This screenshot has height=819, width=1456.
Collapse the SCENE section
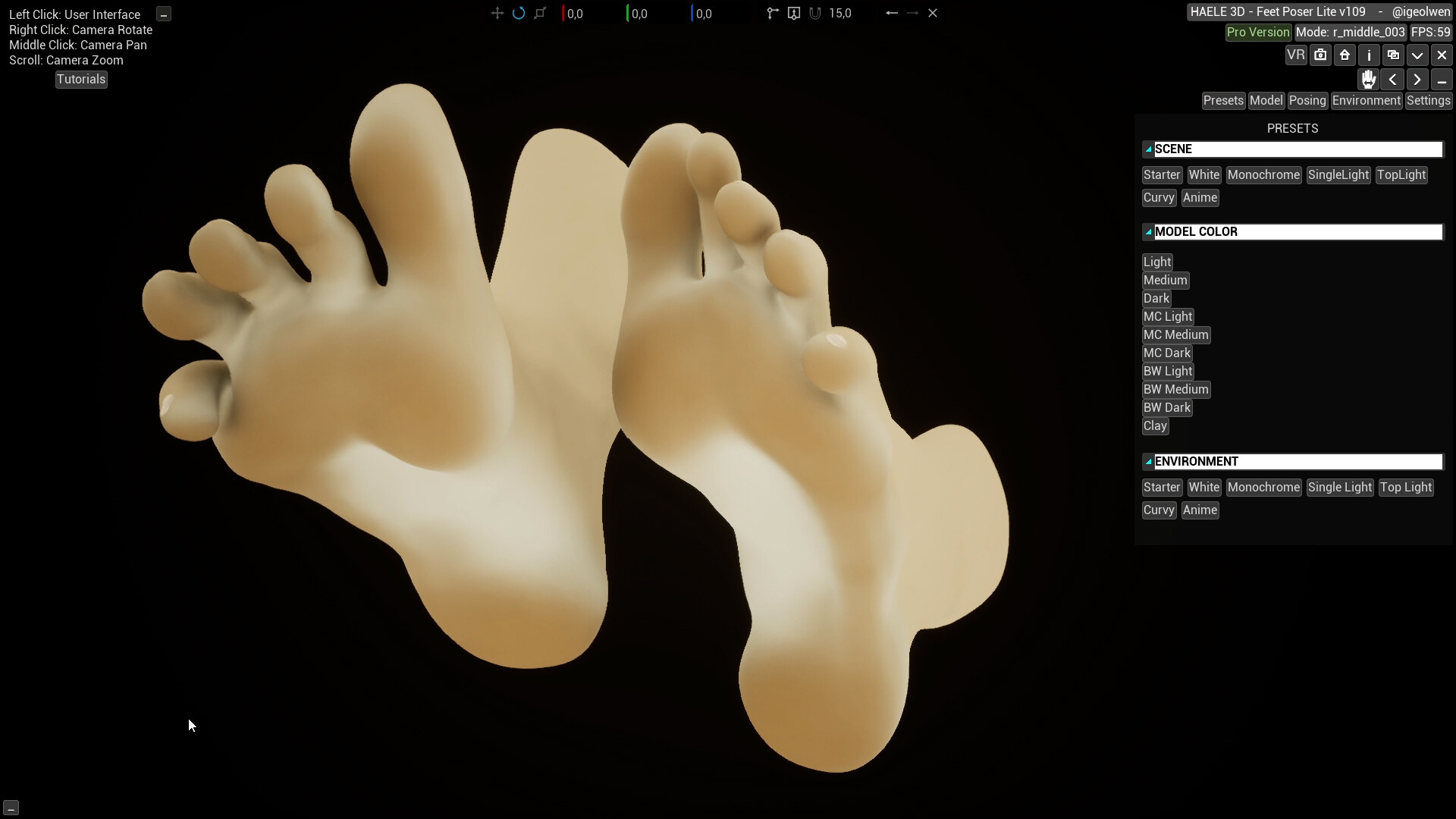[1150, 149]
